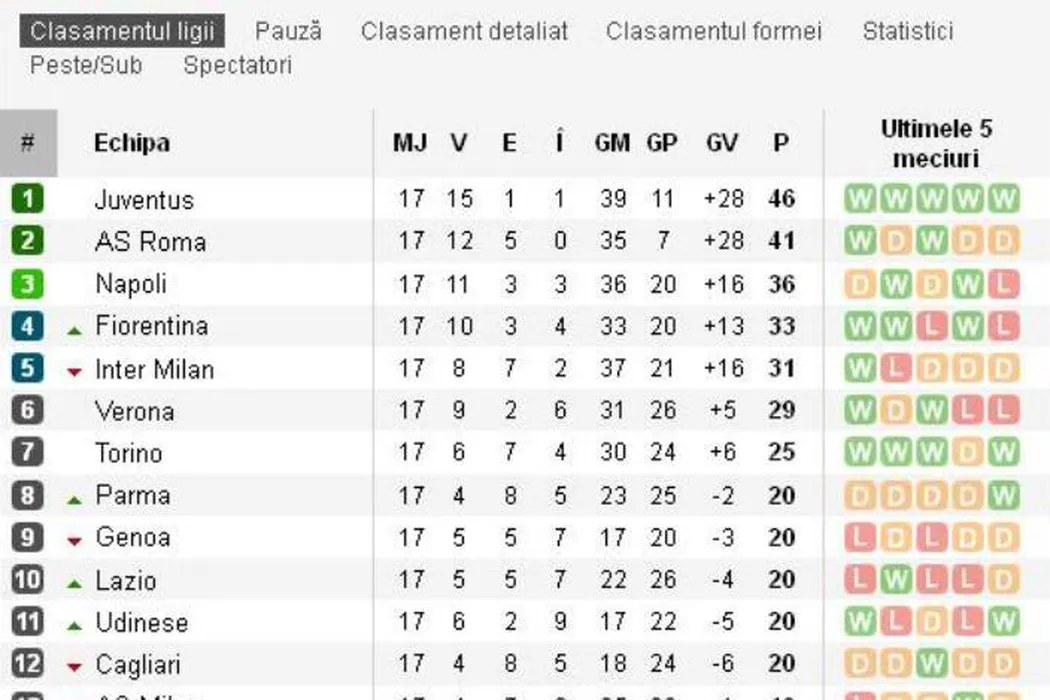1050x700 pixels.
Task: Select Clasamentul formei tab
Action: [x=713, y=31]
